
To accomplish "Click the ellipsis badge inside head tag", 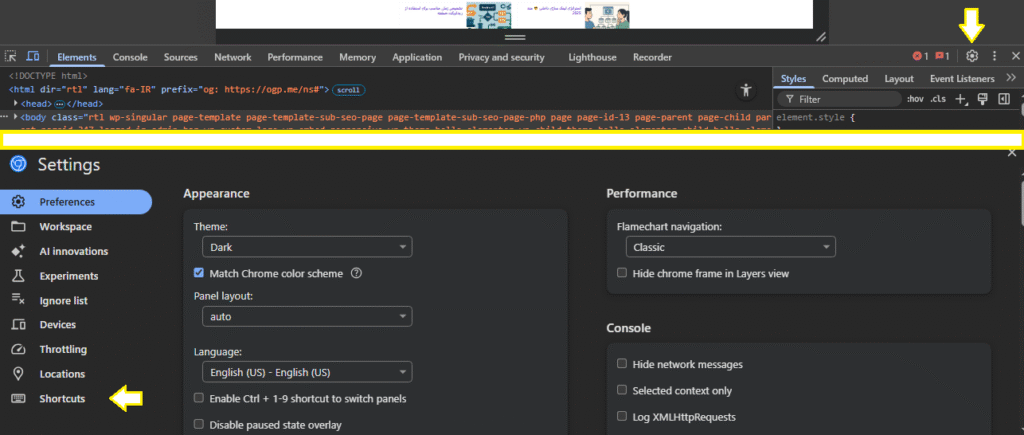I will click(x=59, y=103).
